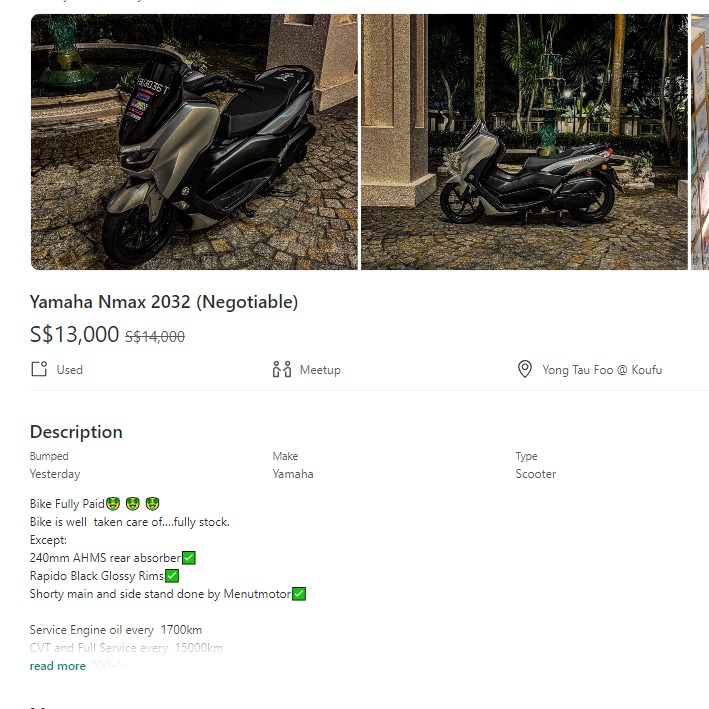The height and width of the screenshot is (709, 709).
Task: Click the crossed-out S$14,000 original price
Action: click(155, 337)
